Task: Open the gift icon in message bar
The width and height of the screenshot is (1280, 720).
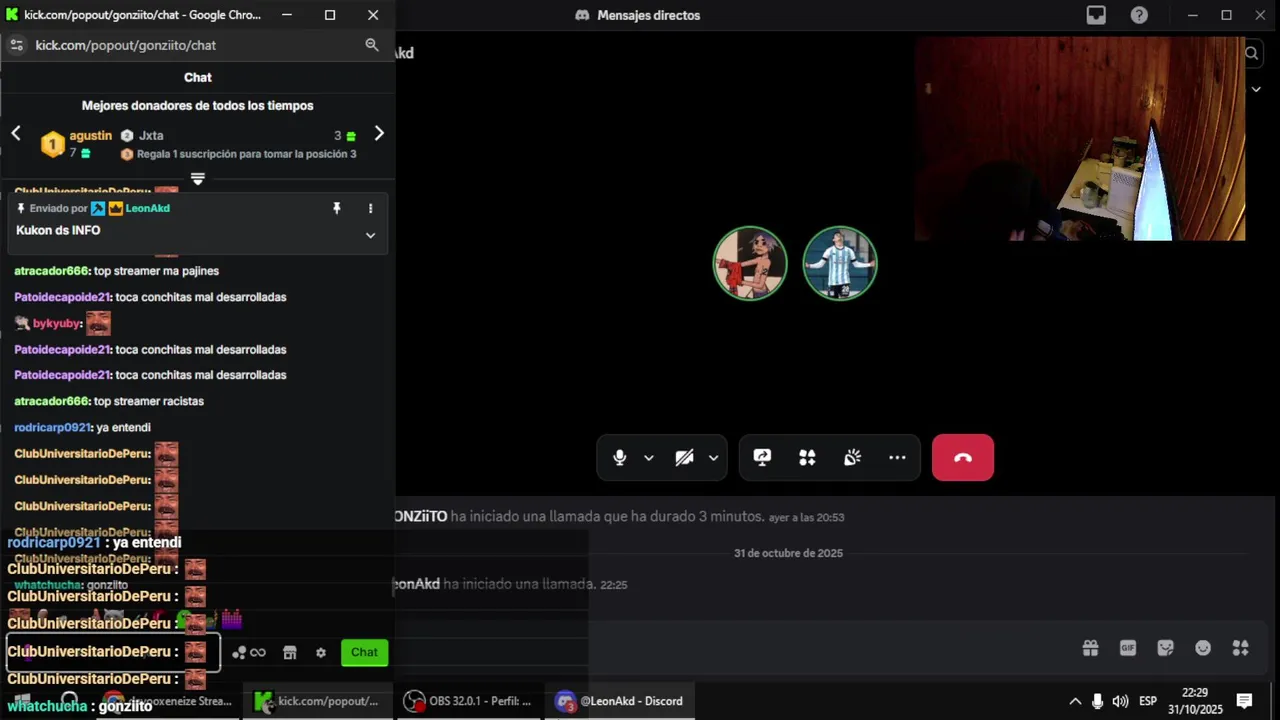Action: (1090, 648)
